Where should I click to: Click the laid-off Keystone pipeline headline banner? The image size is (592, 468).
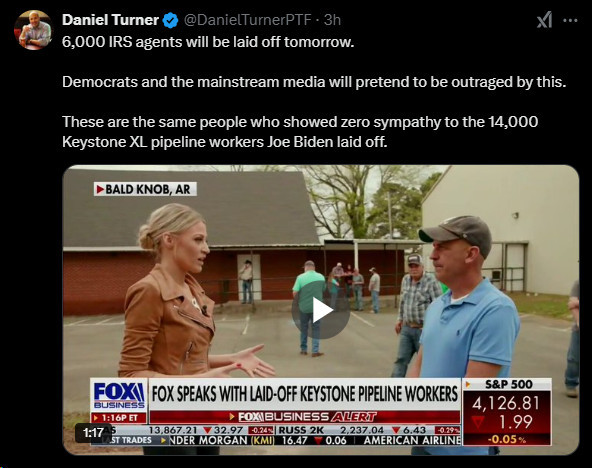coord(305,394)
